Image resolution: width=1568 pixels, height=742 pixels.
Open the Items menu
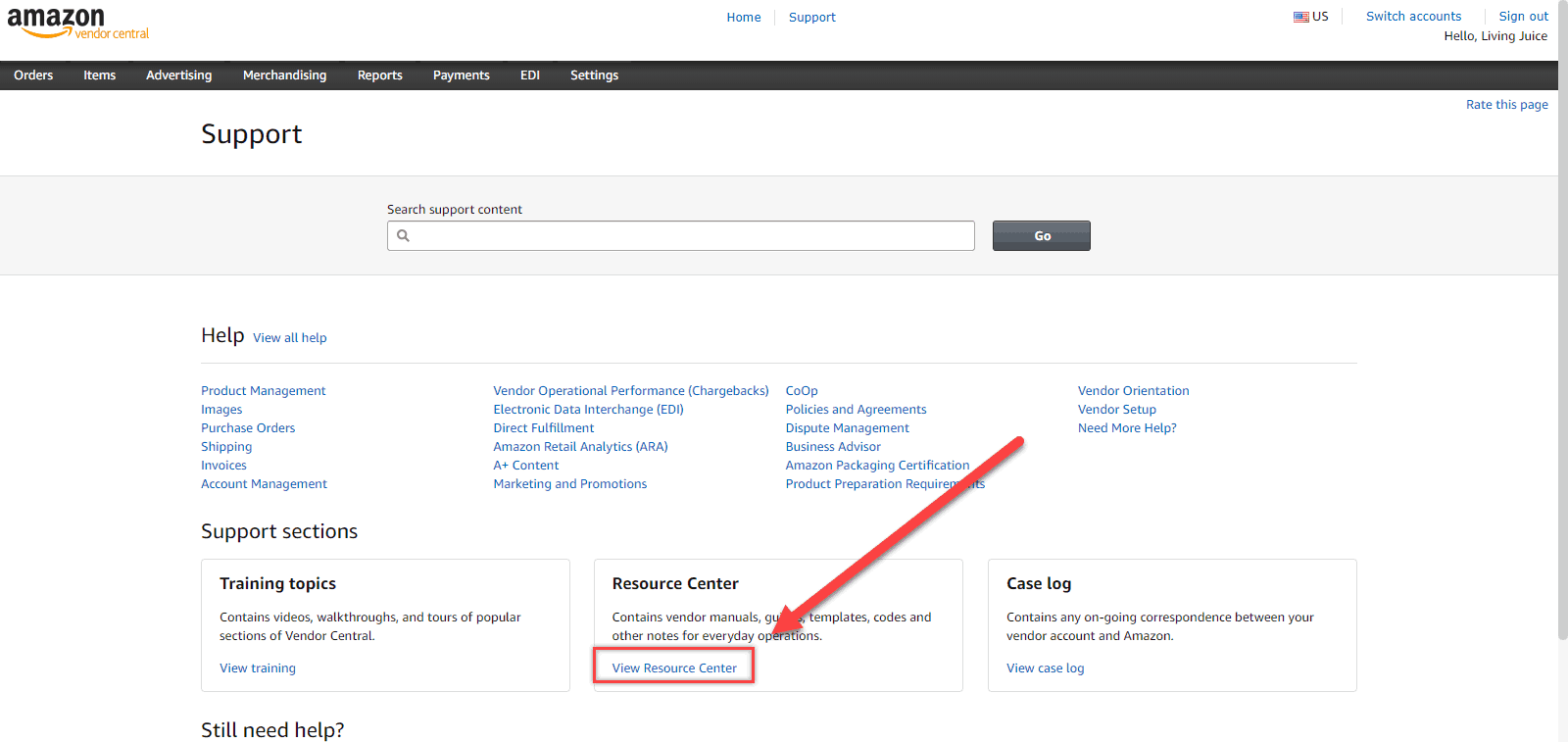[x=99, y=75]
